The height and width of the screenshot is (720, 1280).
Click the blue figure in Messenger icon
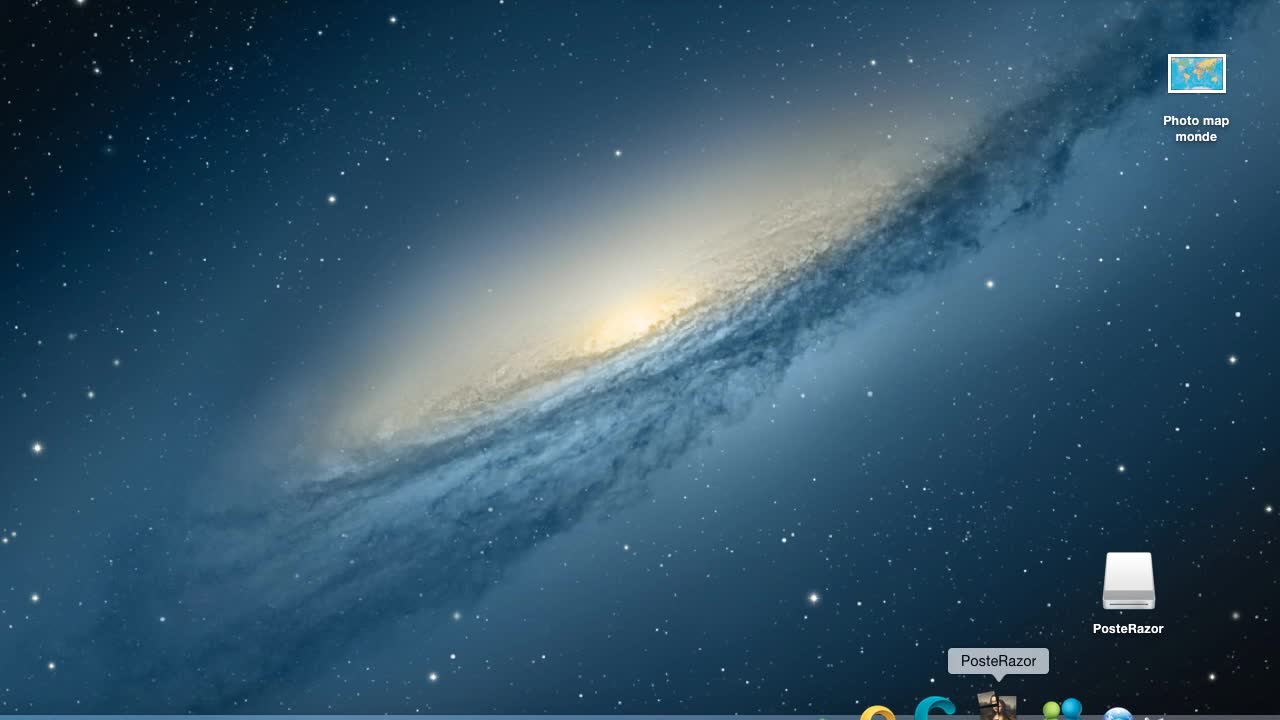coord(1071,708)
